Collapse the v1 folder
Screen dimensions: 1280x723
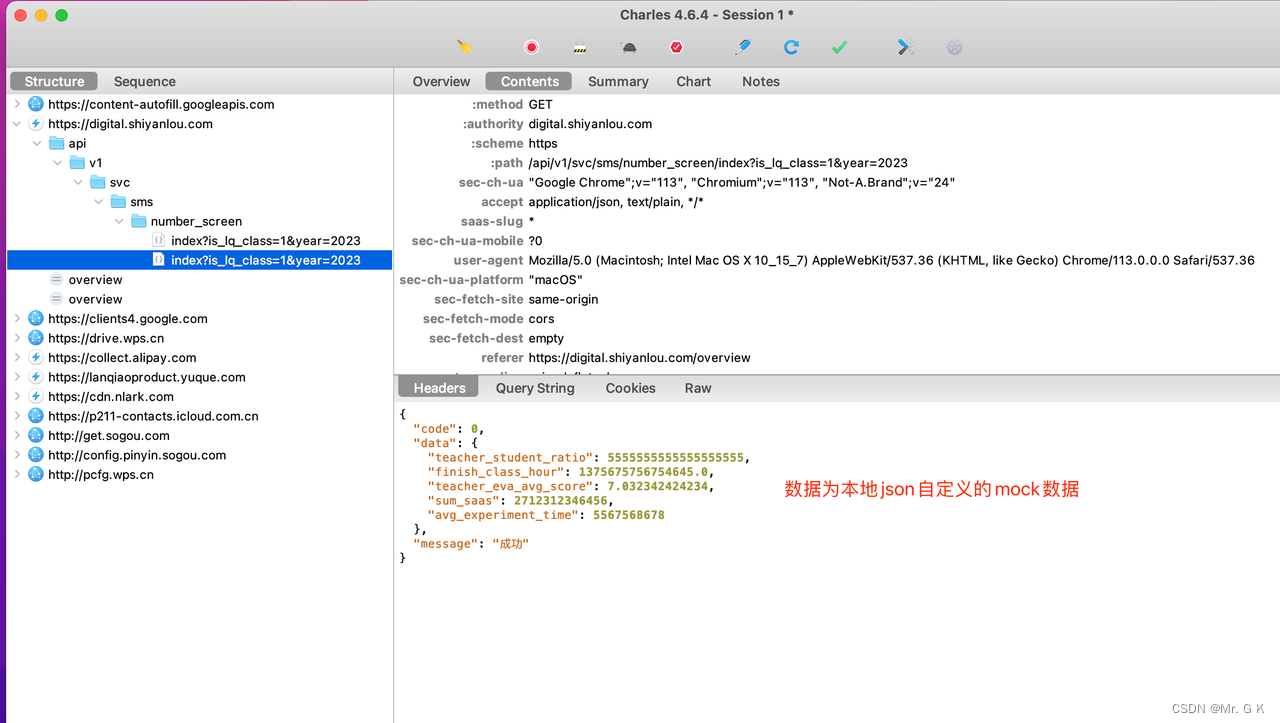pos(58,163)
